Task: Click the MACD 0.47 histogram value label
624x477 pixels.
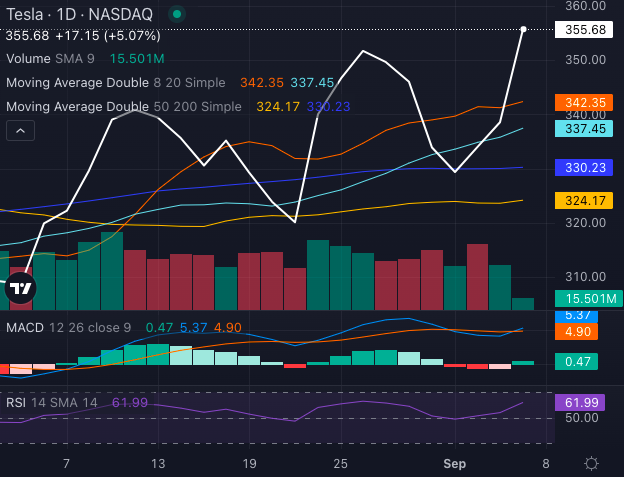Action: tap(585, 362)
